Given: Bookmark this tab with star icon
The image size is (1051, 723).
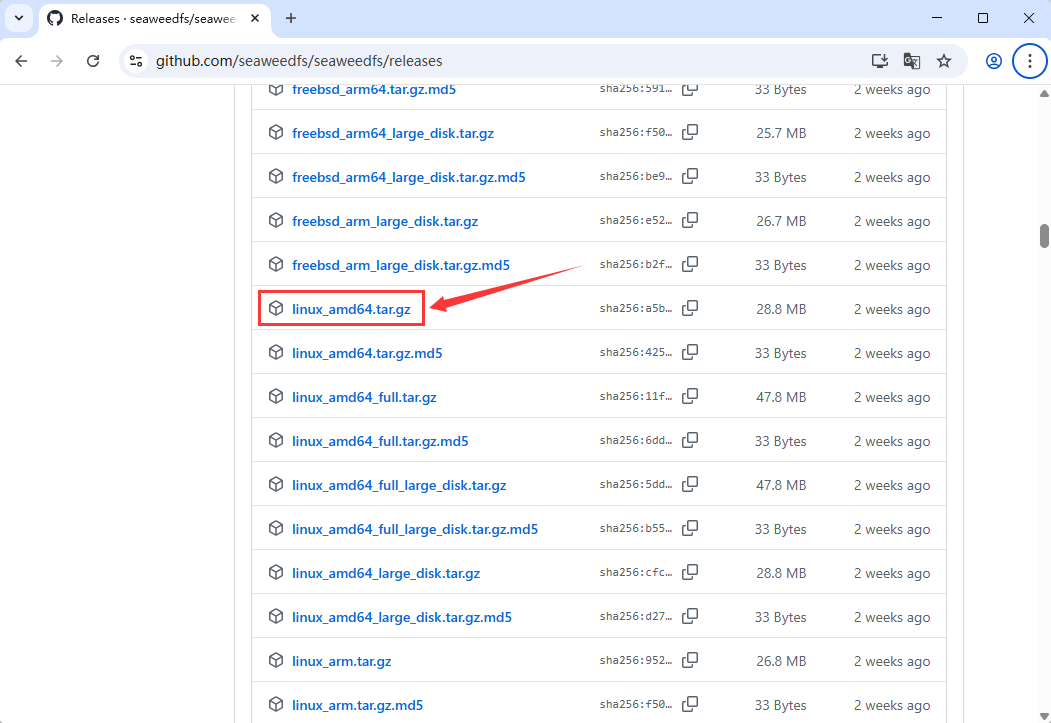Looking at the screenshot, I should [x=944, y=61].
